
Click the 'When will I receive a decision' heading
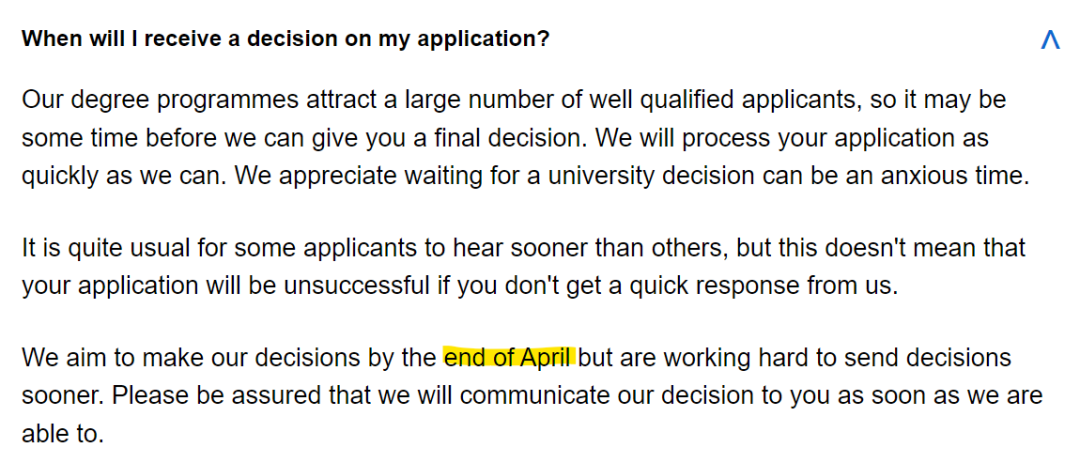(x=285, y=39)
